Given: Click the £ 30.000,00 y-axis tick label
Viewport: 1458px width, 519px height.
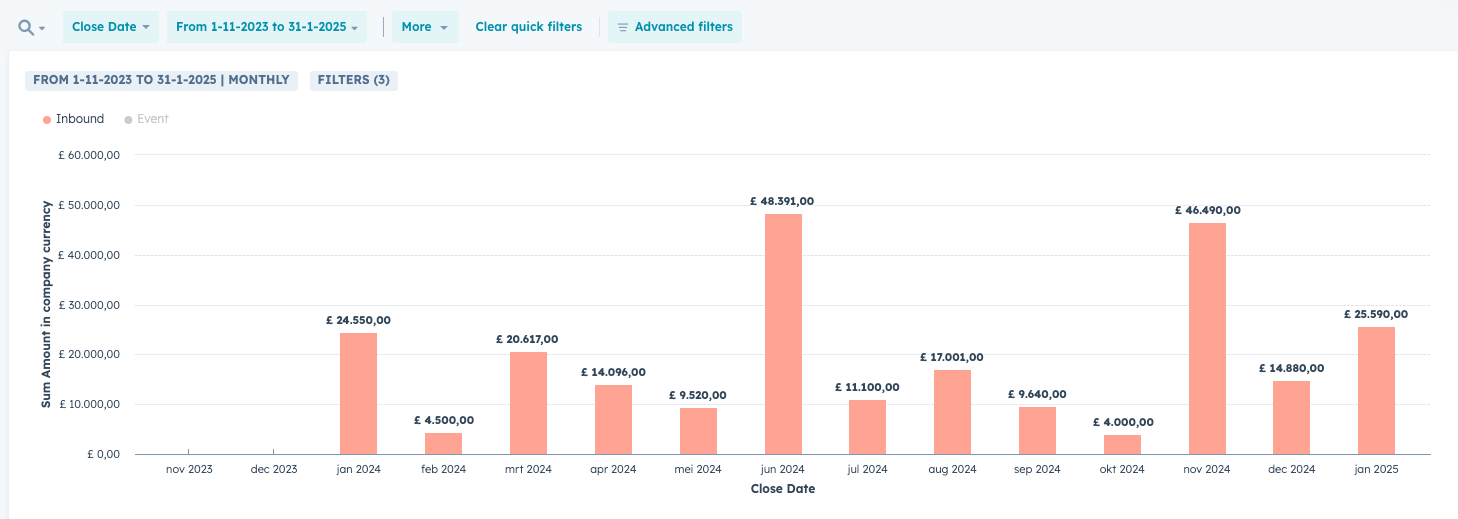Looking at the screenshot, I should click(x=90, y=305).
